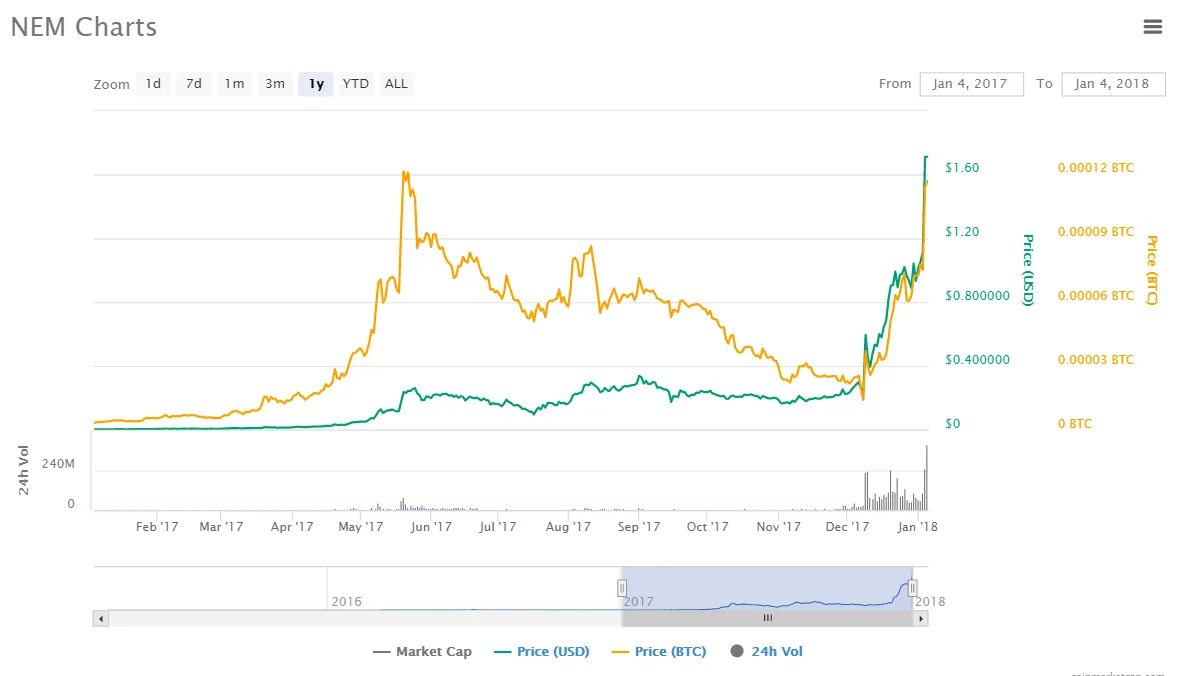Click the Price (USD) axis title

(x=1028, y=270)
